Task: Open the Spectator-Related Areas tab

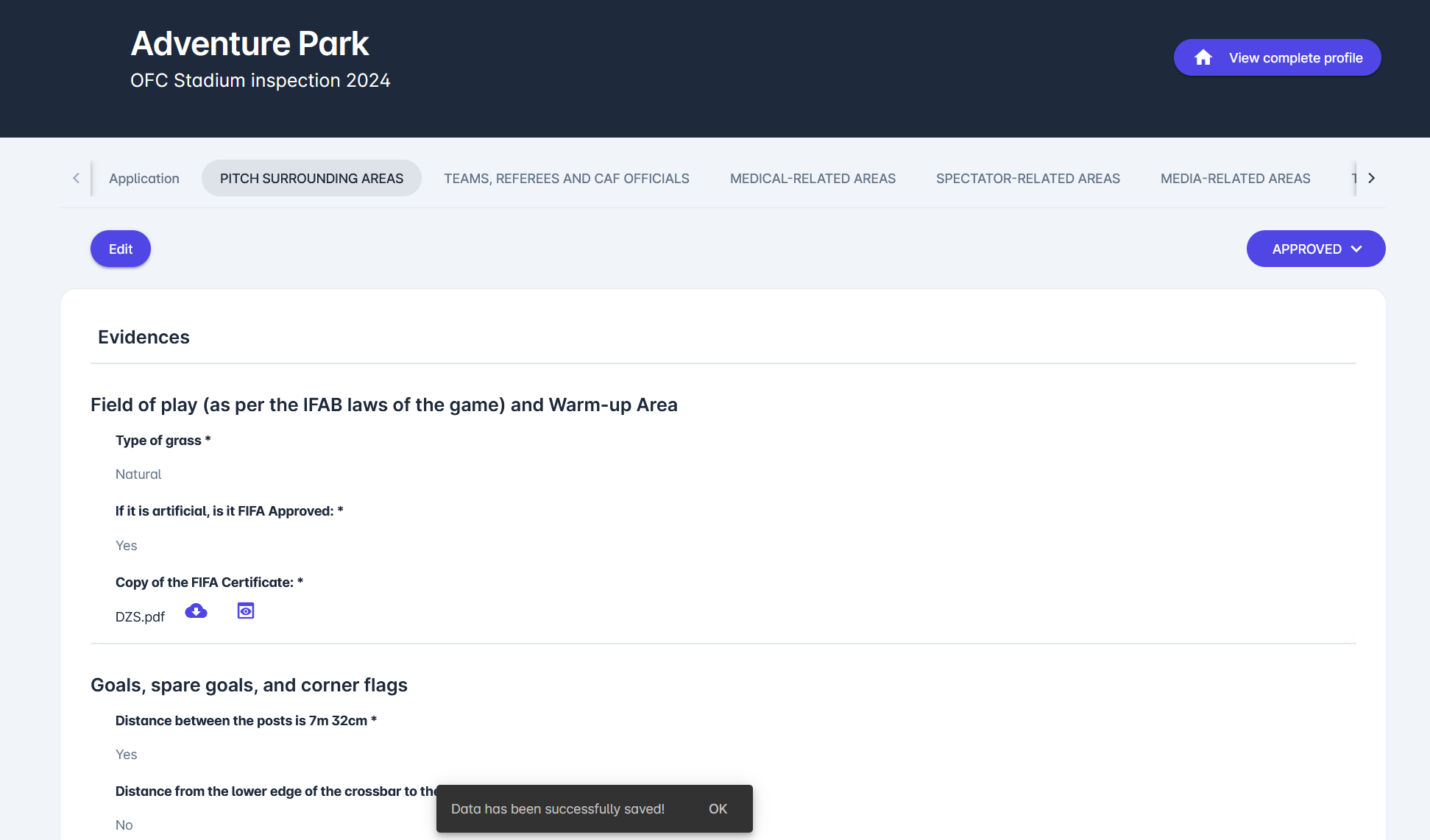Action: pyautogui.click(x=1027, y=179)
